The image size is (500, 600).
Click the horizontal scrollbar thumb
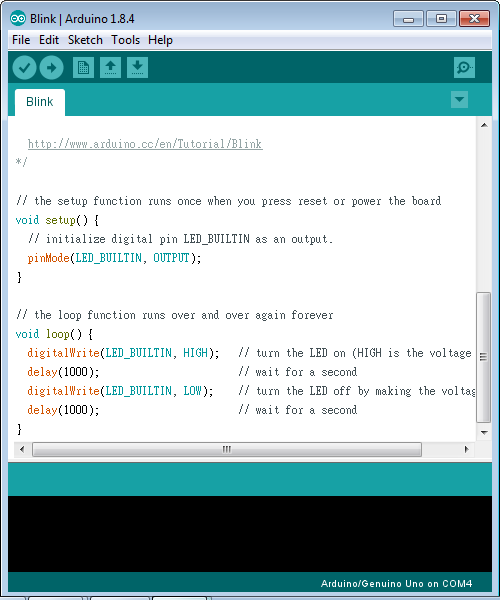click(227, 449)
